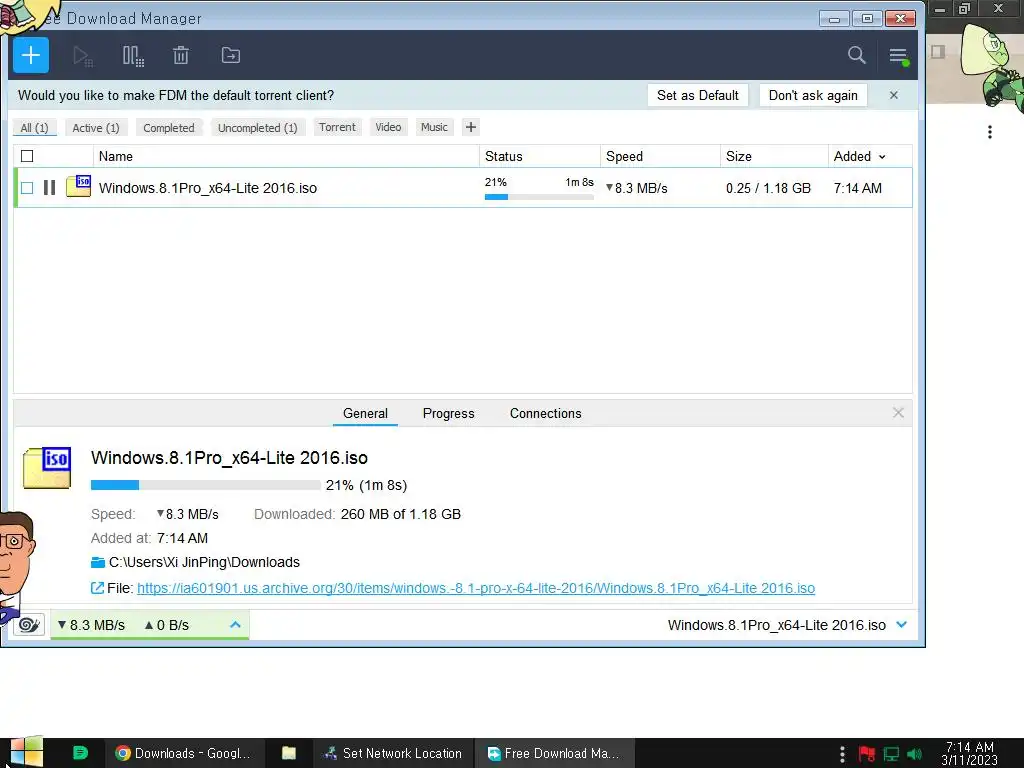Toggle Chrome side panel icon behind FDM

point(938,52)
